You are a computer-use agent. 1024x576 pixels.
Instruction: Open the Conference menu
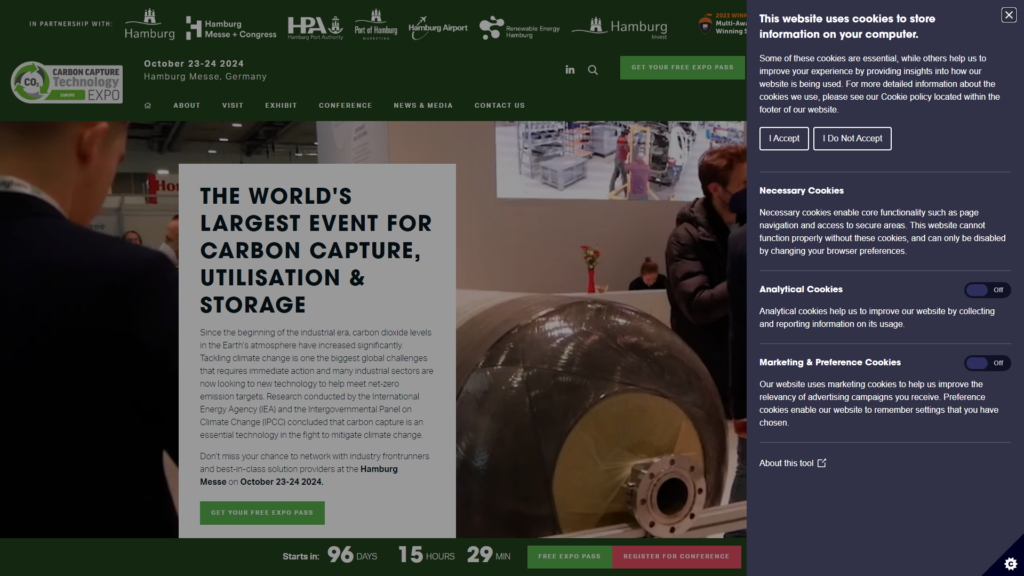(345, 105)
